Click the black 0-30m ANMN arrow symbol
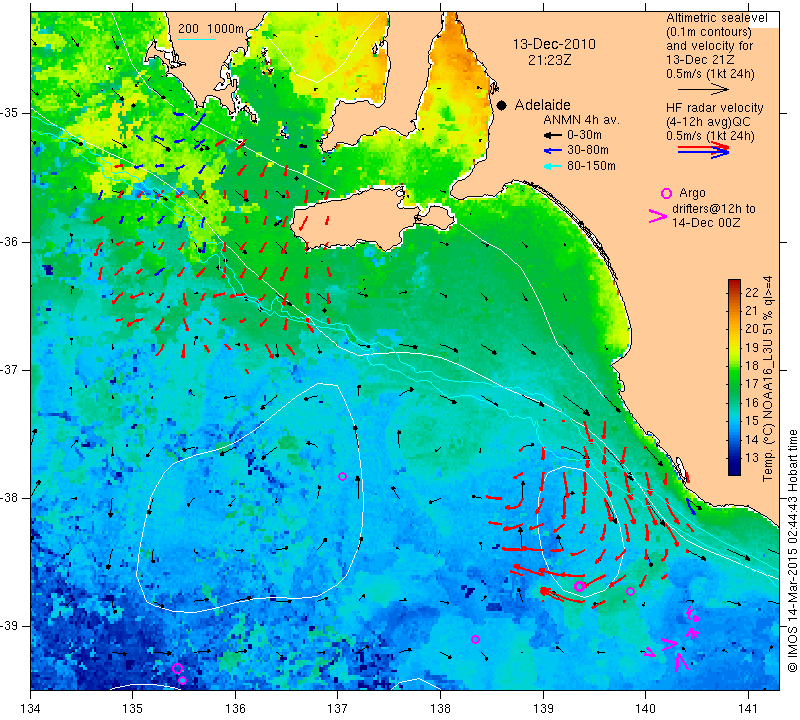800x720 pixels. tap(552, 136)
